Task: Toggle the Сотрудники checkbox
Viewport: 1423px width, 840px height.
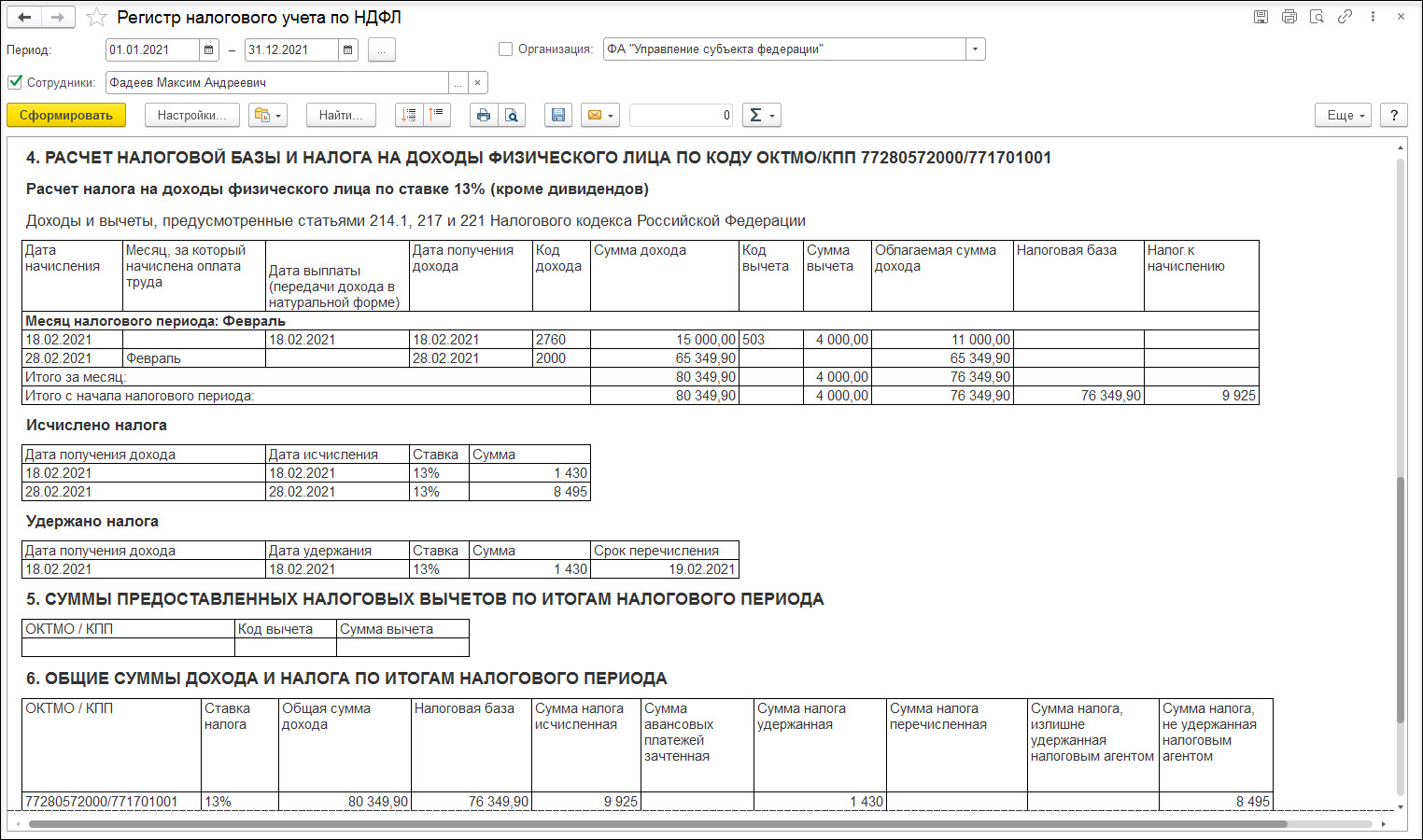Action: [x=15, y=82]
